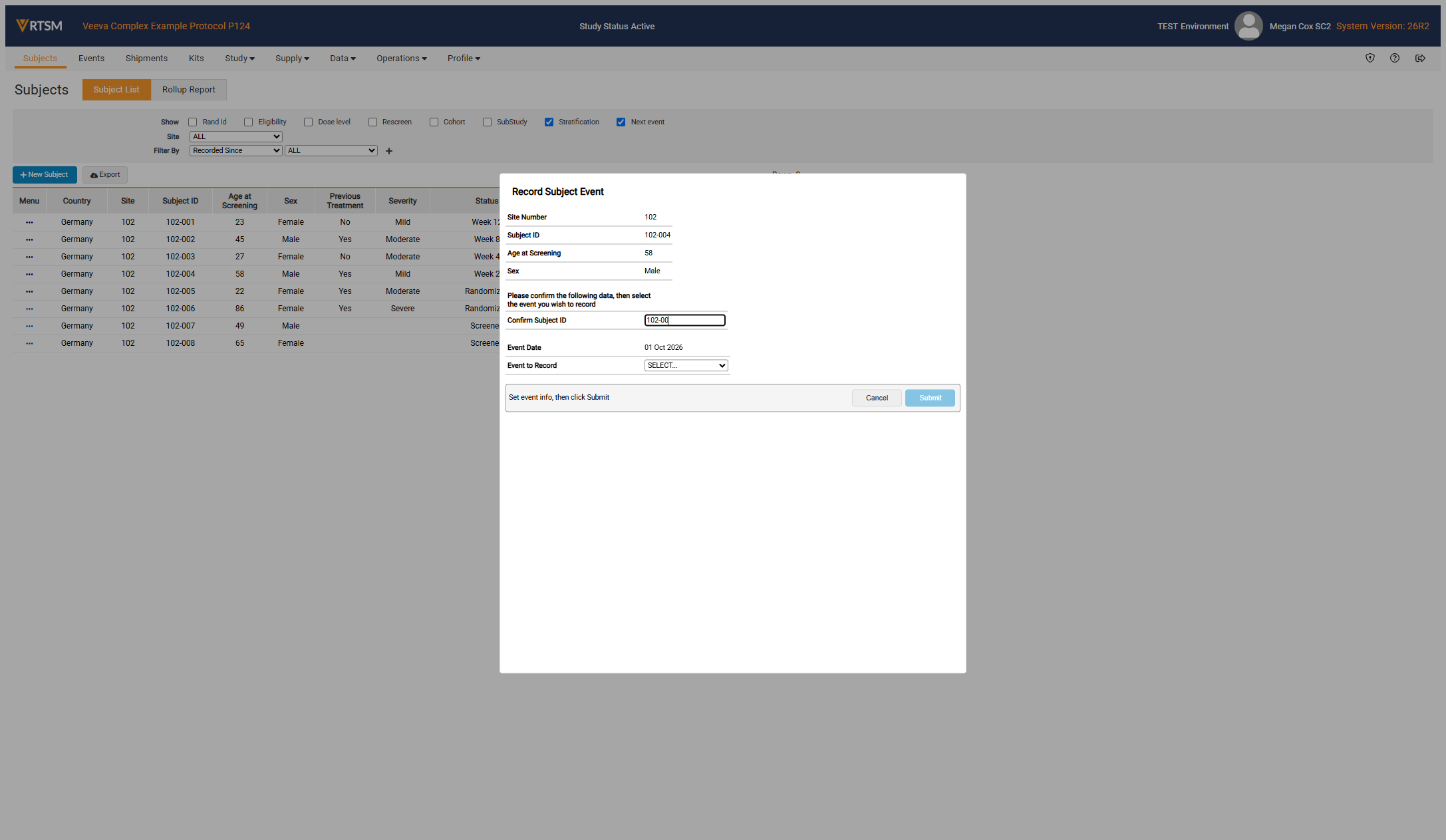Screen dimensions: 1446x840
Task: Enable the Rescreen checkbox
Action: (x=373, y=122)
